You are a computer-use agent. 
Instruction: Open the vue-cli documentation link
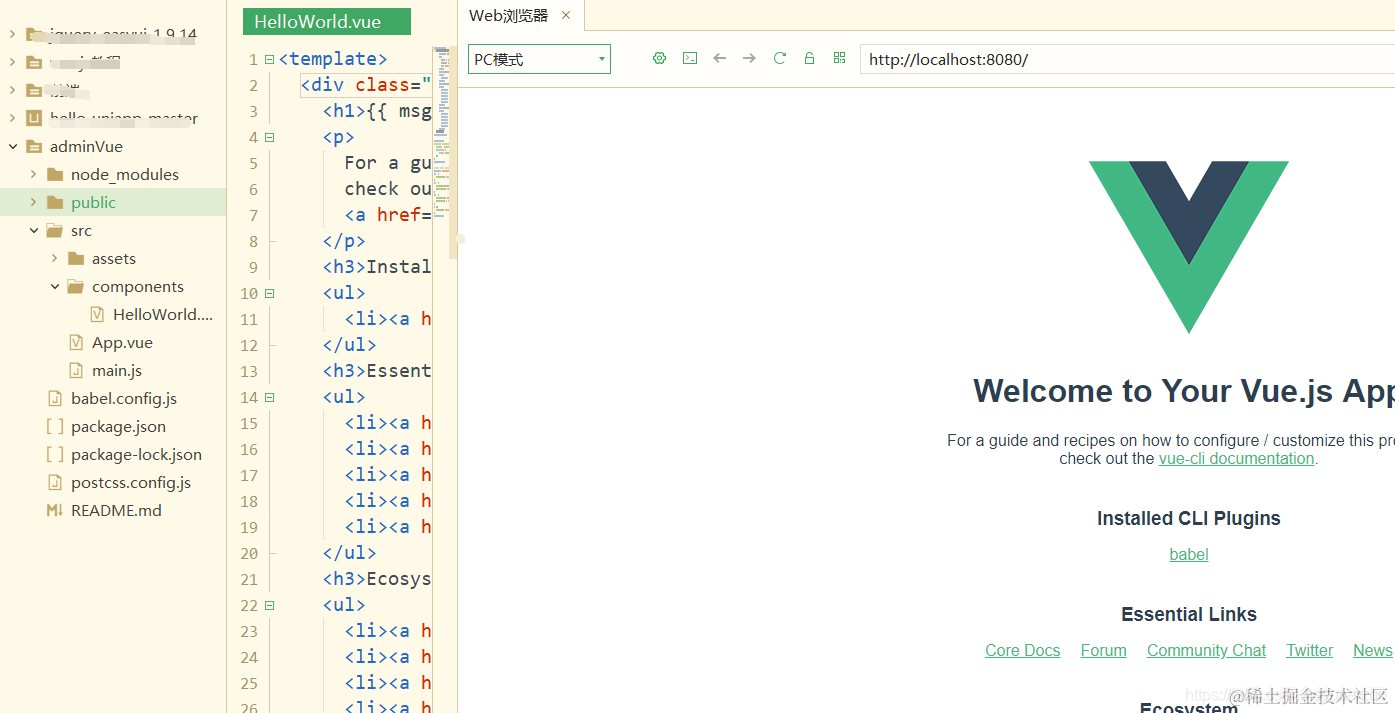click(x=1236, y=458)
